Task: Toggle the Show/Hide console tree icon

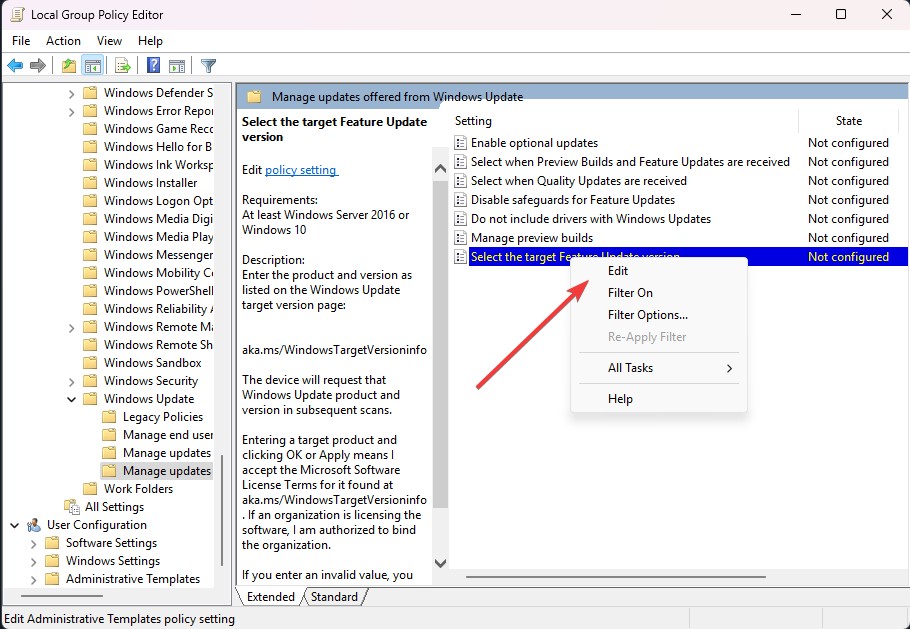Action: 92,66
